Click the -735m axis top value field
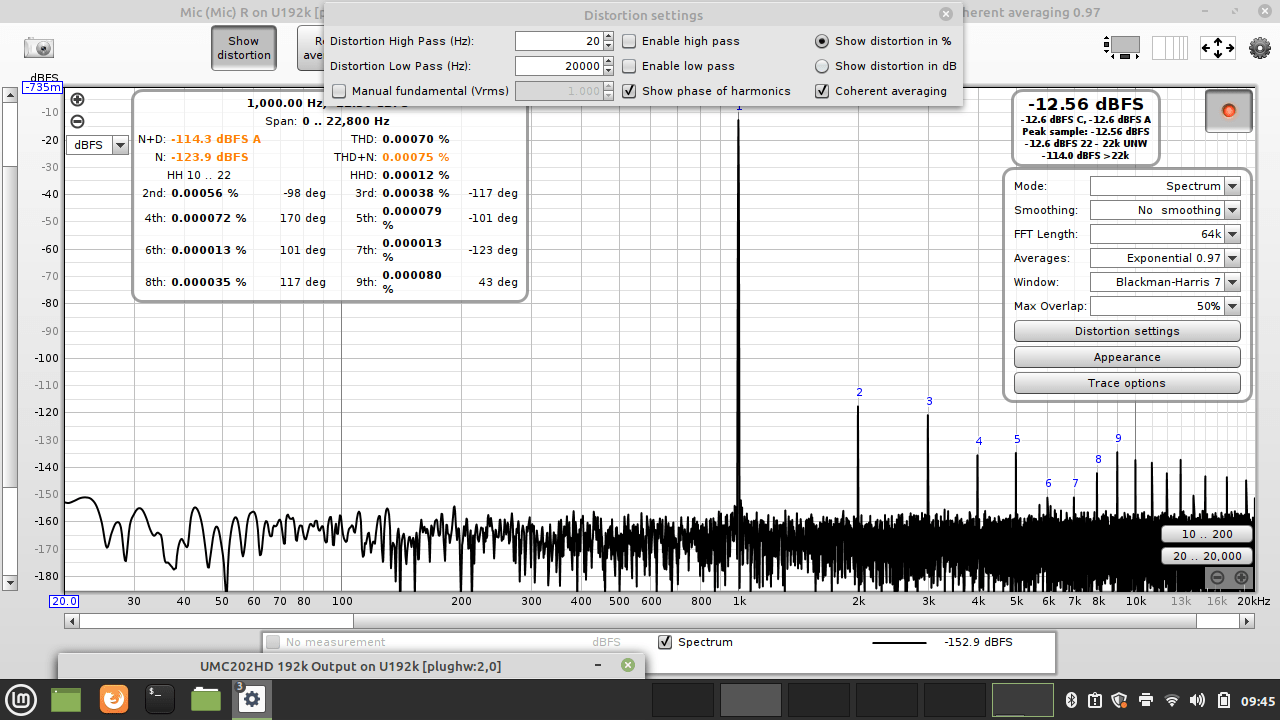 pos(43,87)
